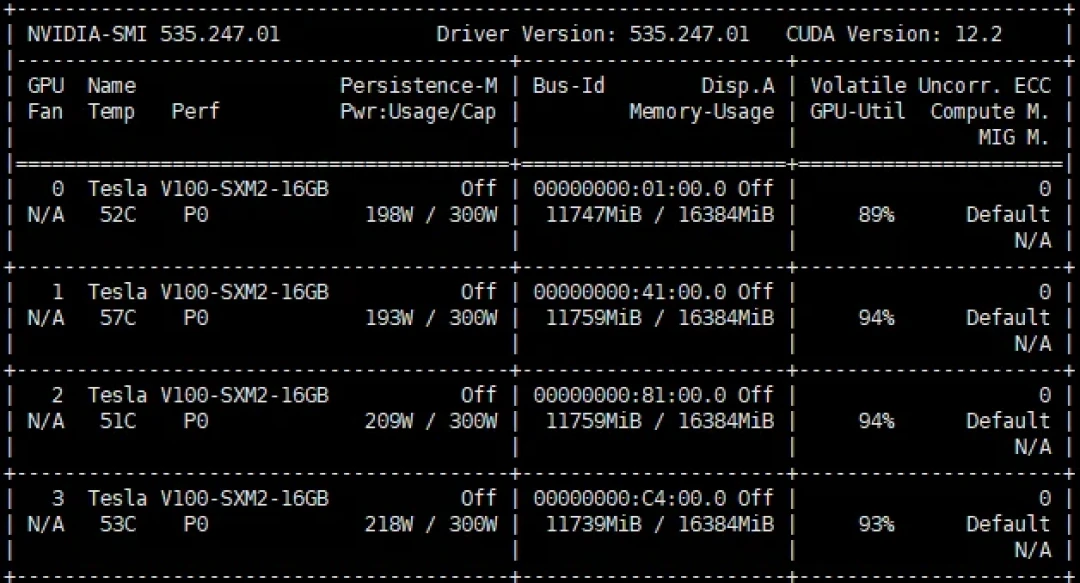Click the Disp.A column header
The height and width of the screenshot is (583, 1080).
point(738,85)
